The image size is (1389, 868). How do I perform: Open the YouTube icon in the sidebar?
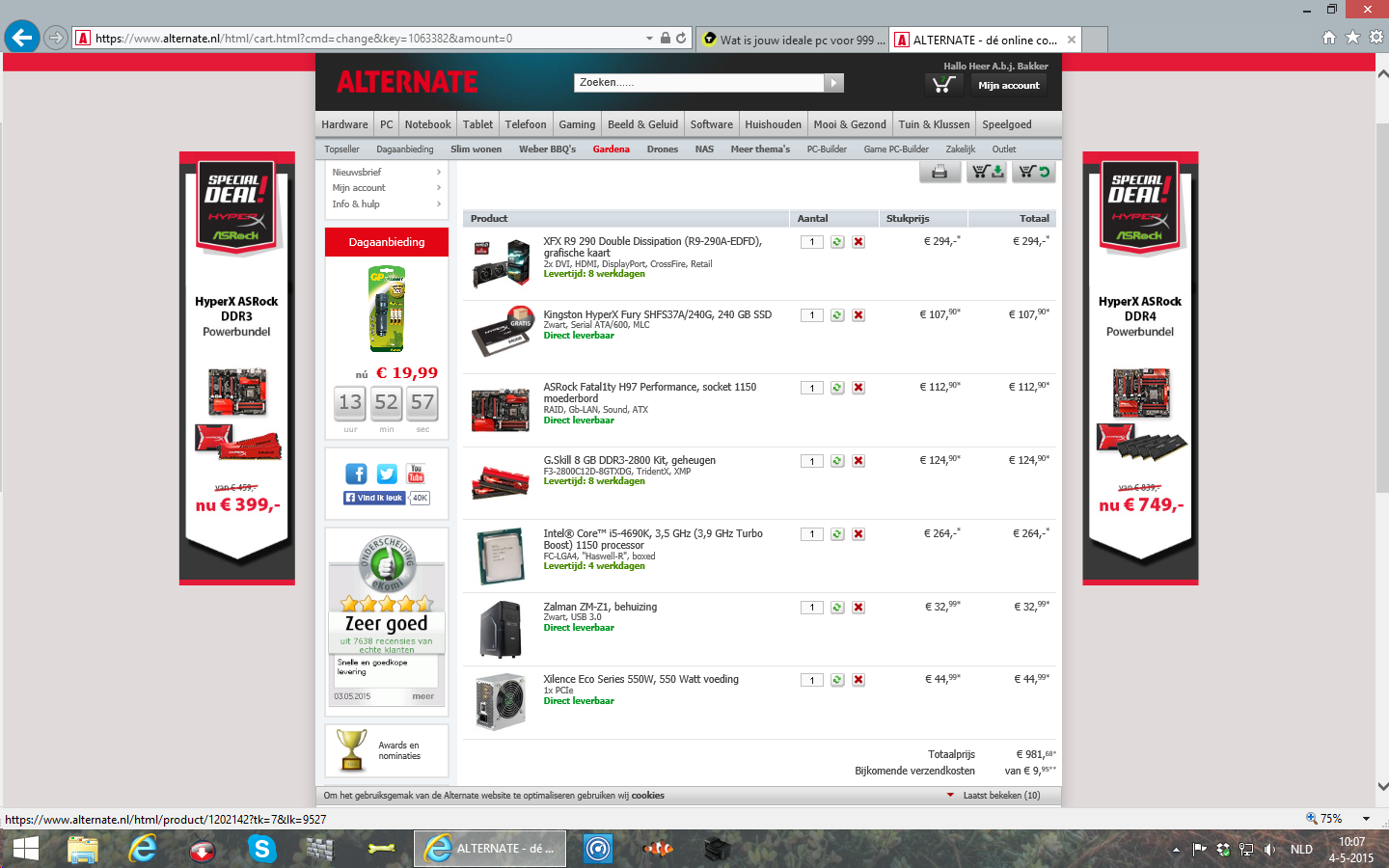[417, 474]
